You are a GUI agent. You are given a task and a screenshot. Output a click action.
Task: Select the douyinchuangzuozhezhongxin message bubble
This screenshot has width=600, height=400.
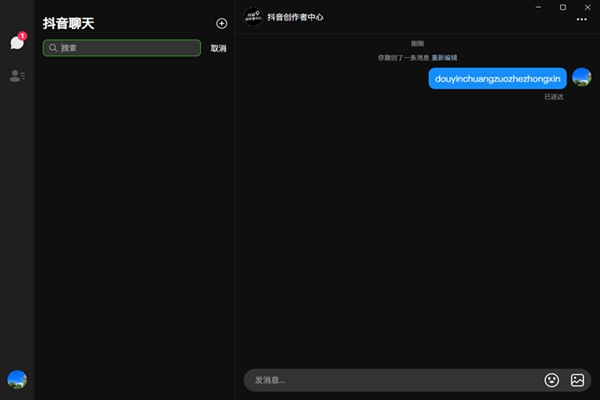click(498, 78)
